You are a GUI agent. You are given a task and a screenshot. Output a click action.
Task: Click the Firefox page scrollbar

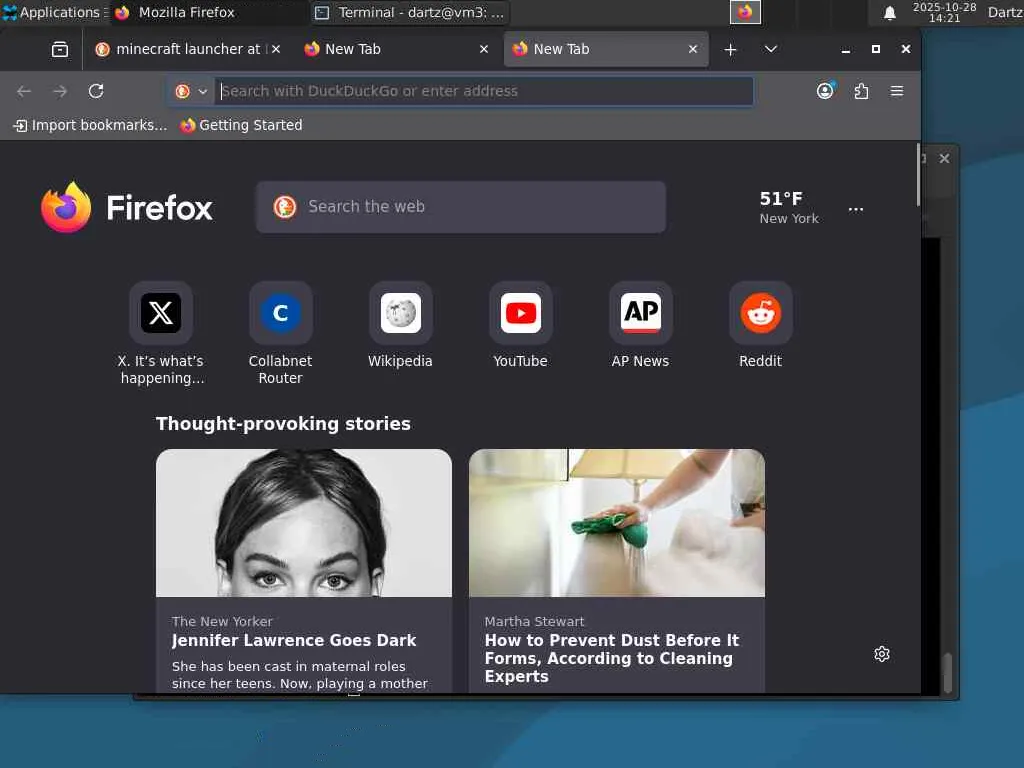coord(918,174)
